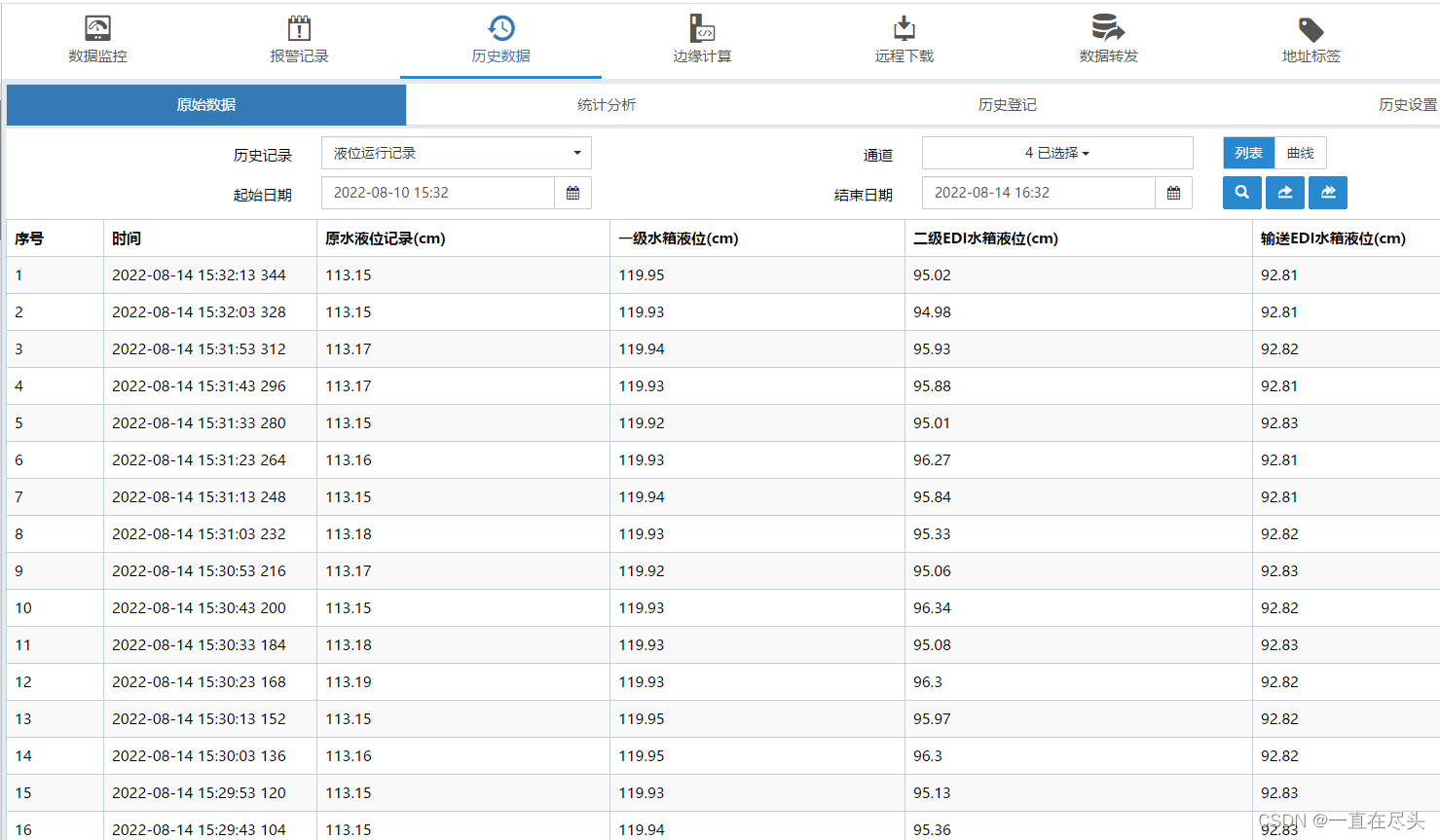
Task: Open the 远程下载 remote download icon
Action: 905,28
